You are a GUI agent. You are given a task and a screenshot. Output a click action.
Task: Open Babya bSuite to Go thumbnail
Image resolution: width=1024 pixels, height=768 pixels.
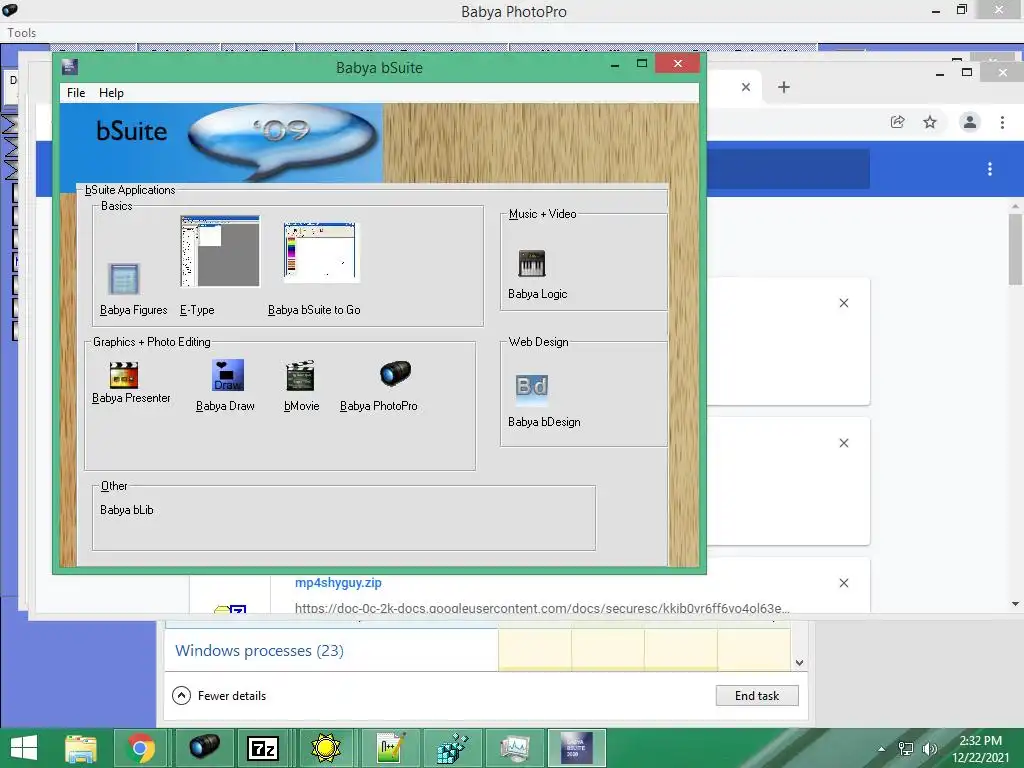pyautogui.click(x=321, y=251)
